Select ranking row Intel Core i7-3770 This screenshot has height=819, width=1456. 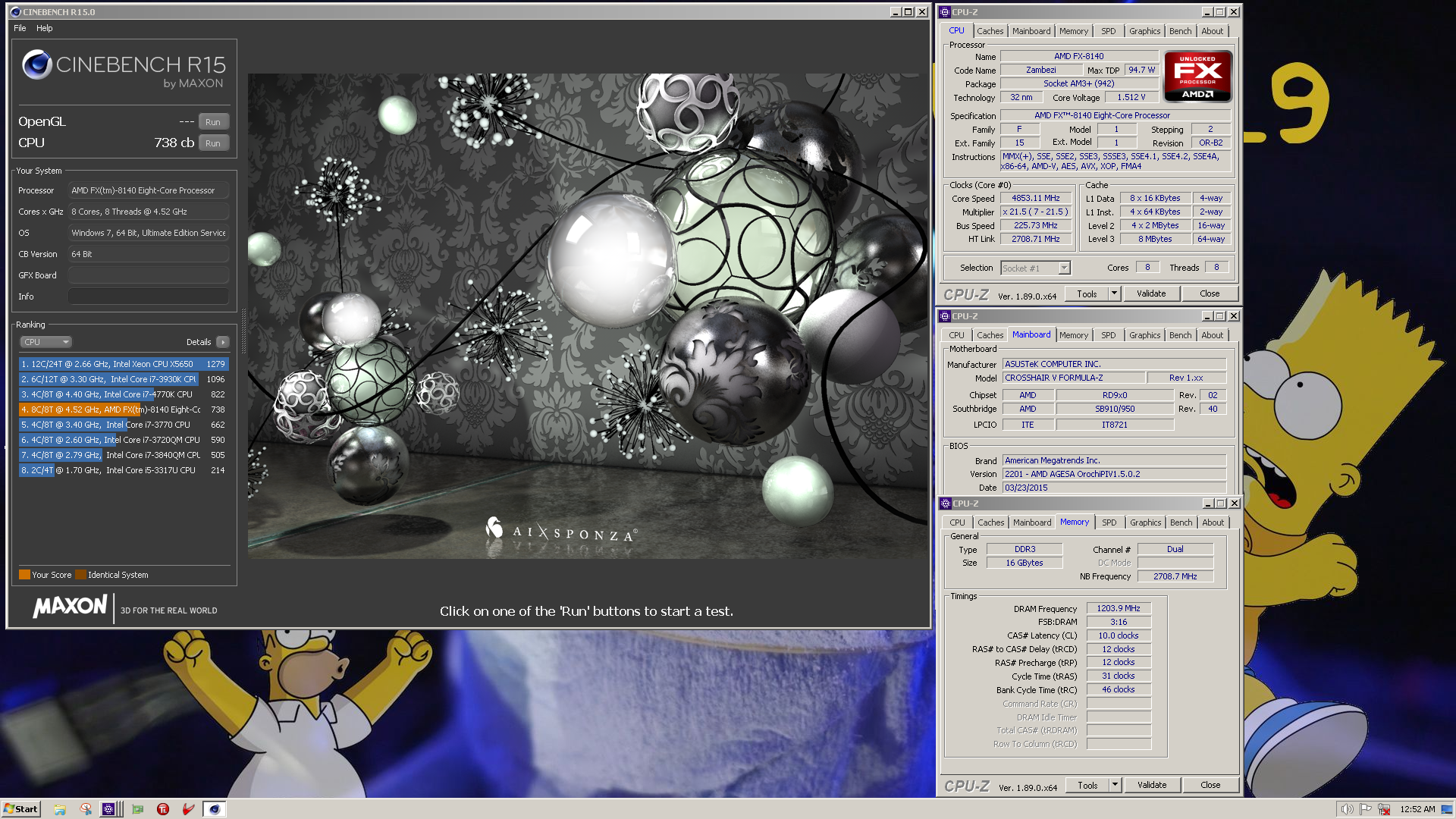pos(123,425)
